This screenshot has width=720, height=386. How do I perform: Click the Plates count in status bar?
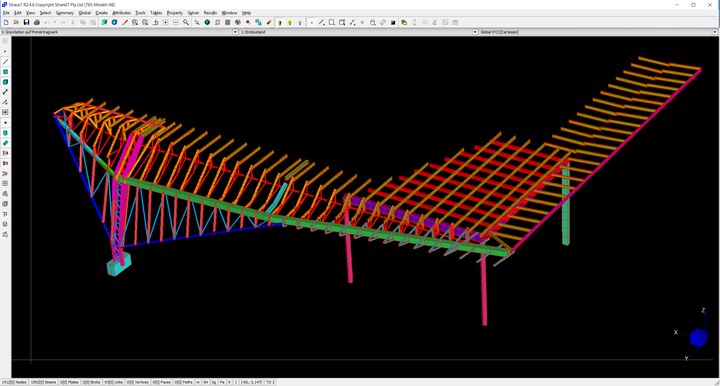69,382
